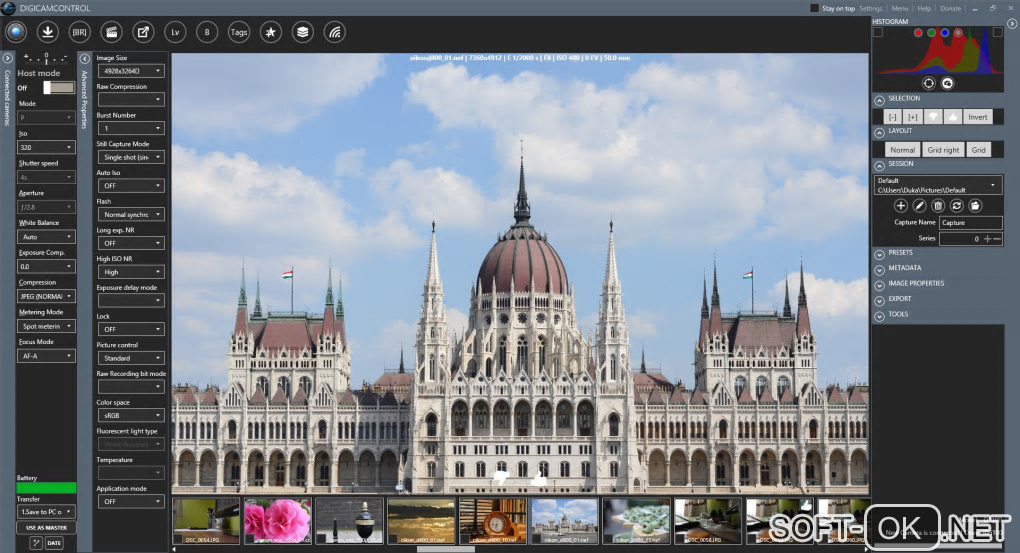Click Donate in the title bar

(950, 8)
